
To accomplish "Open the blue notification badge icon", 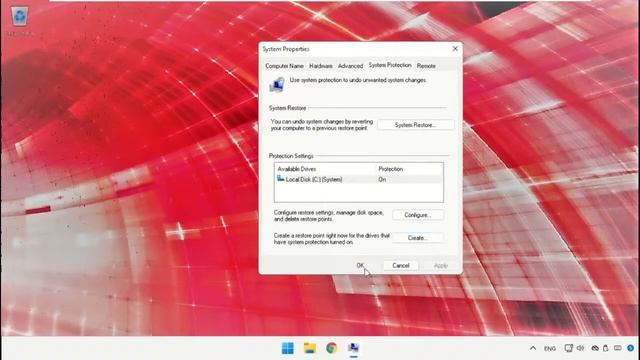I will pyautogui.click(x=631, y=348).
